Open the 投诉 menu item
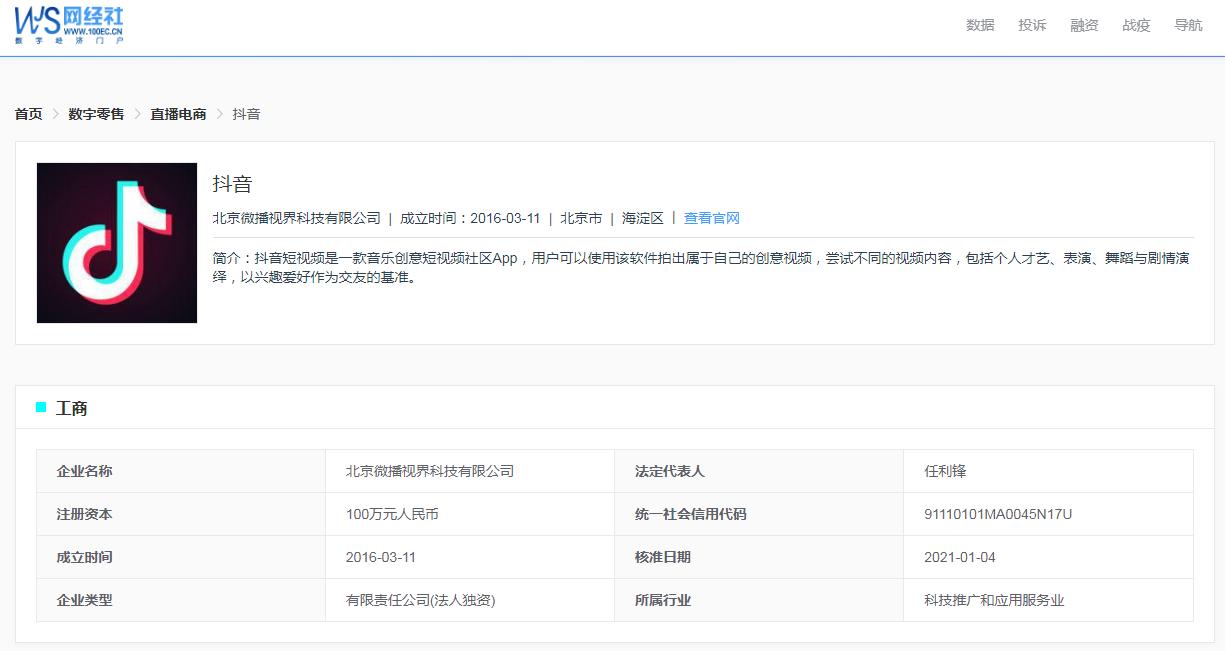The height and width of the screenshot is (651, 1225). click(1032, 25)
